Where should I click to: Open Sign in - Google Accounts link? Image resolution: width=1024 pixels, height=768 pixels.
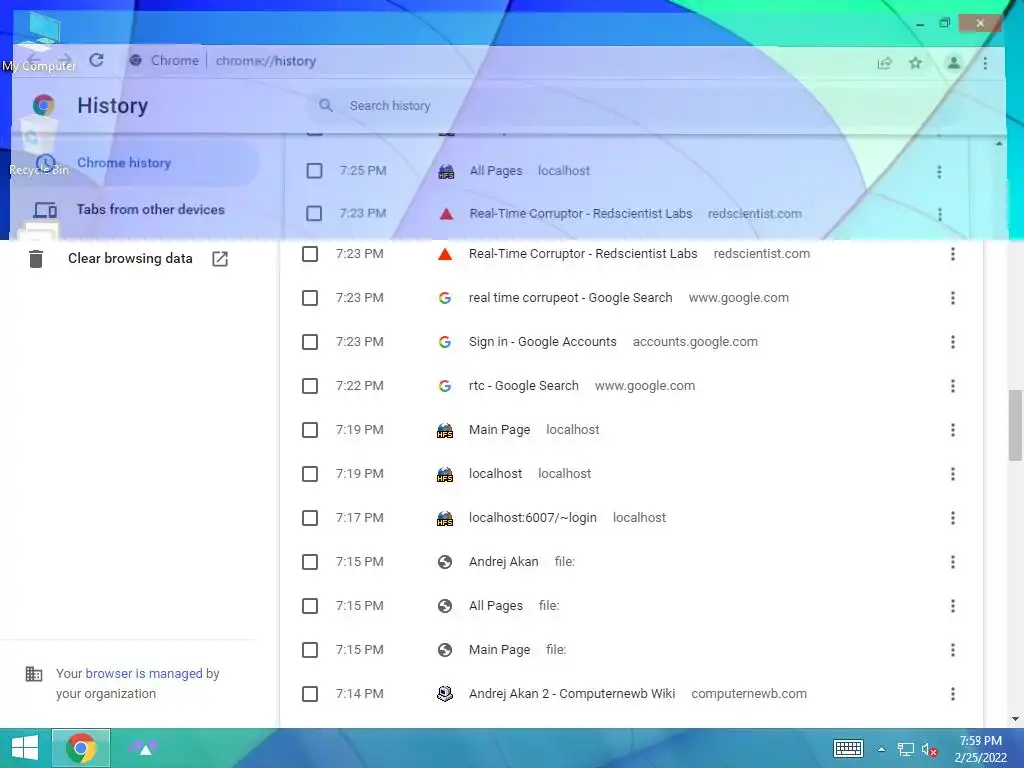tap(542, 342)
